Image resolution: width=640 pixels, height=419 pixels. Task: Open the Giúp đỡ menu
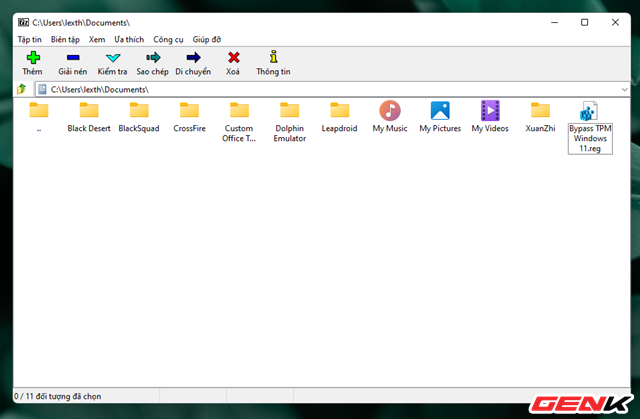(x=207, y=39)
